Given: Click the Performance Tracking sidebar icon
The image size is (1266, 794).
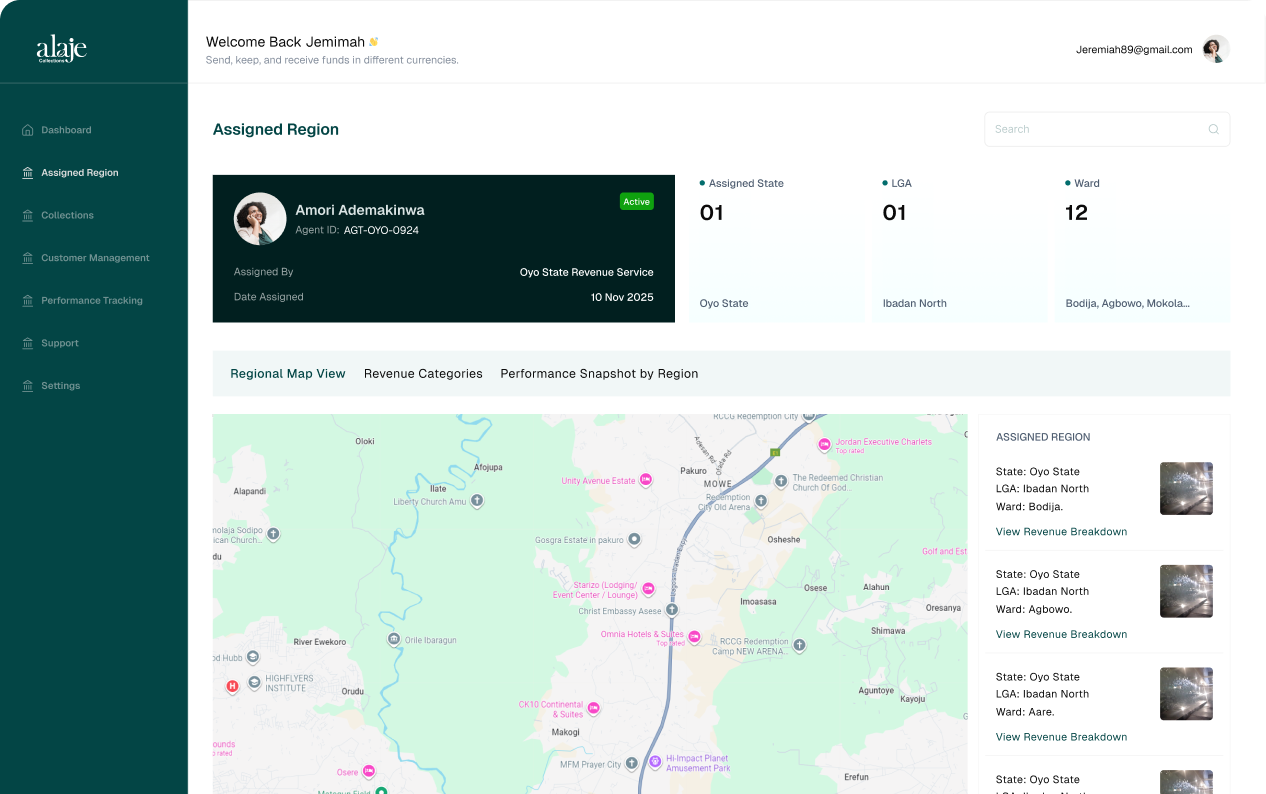Looking at the screenshot, I should (x=27, y=300).
